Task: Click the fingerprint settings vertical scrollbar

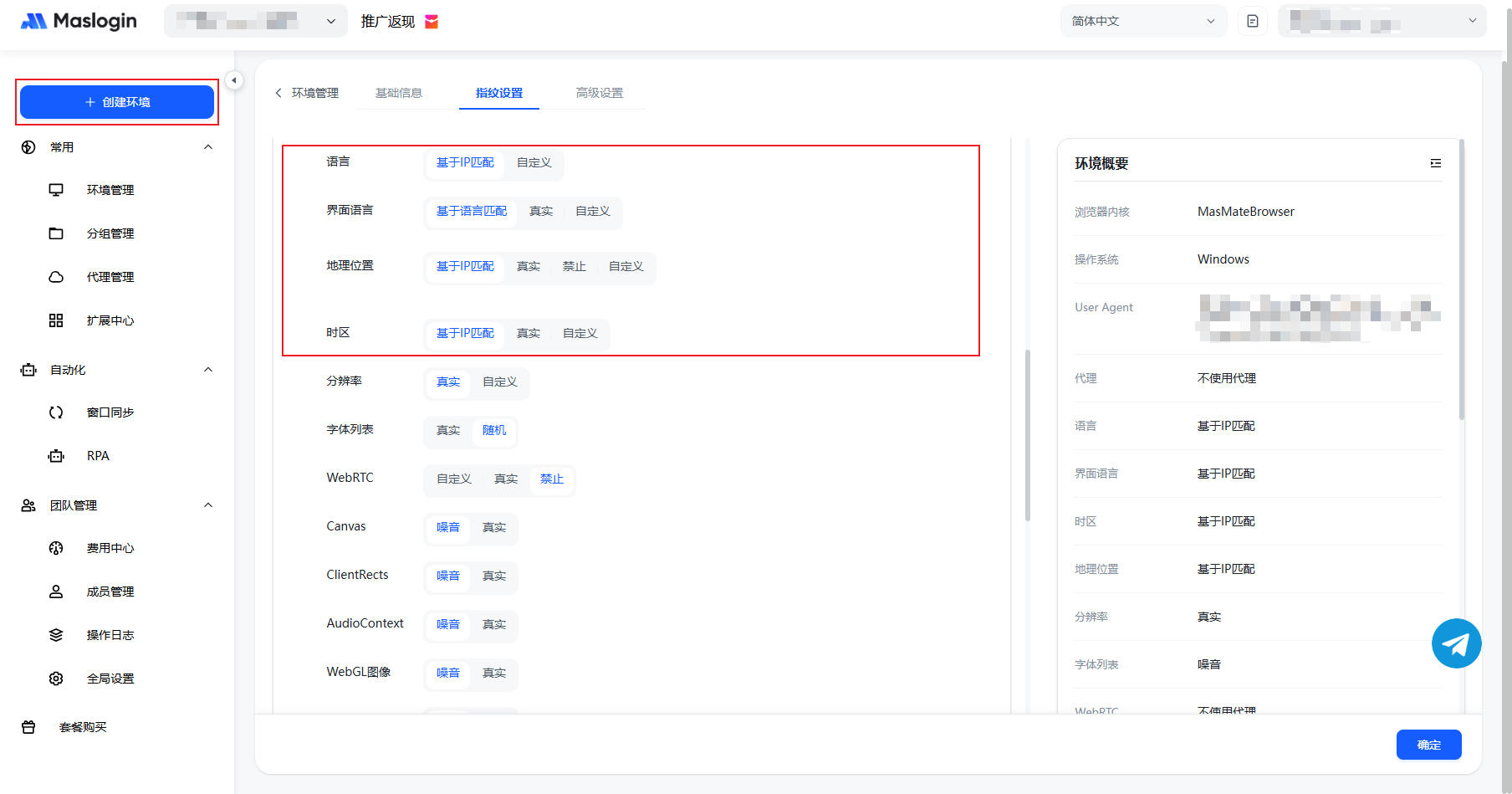Action: tap(1027, 435)
